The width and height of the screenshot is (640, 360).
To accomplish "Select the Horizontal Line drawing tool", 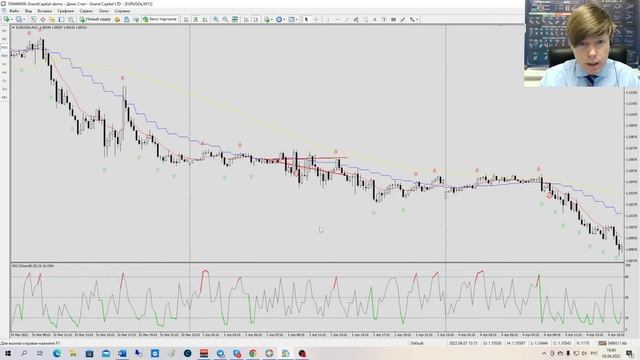I will point(337,19).
